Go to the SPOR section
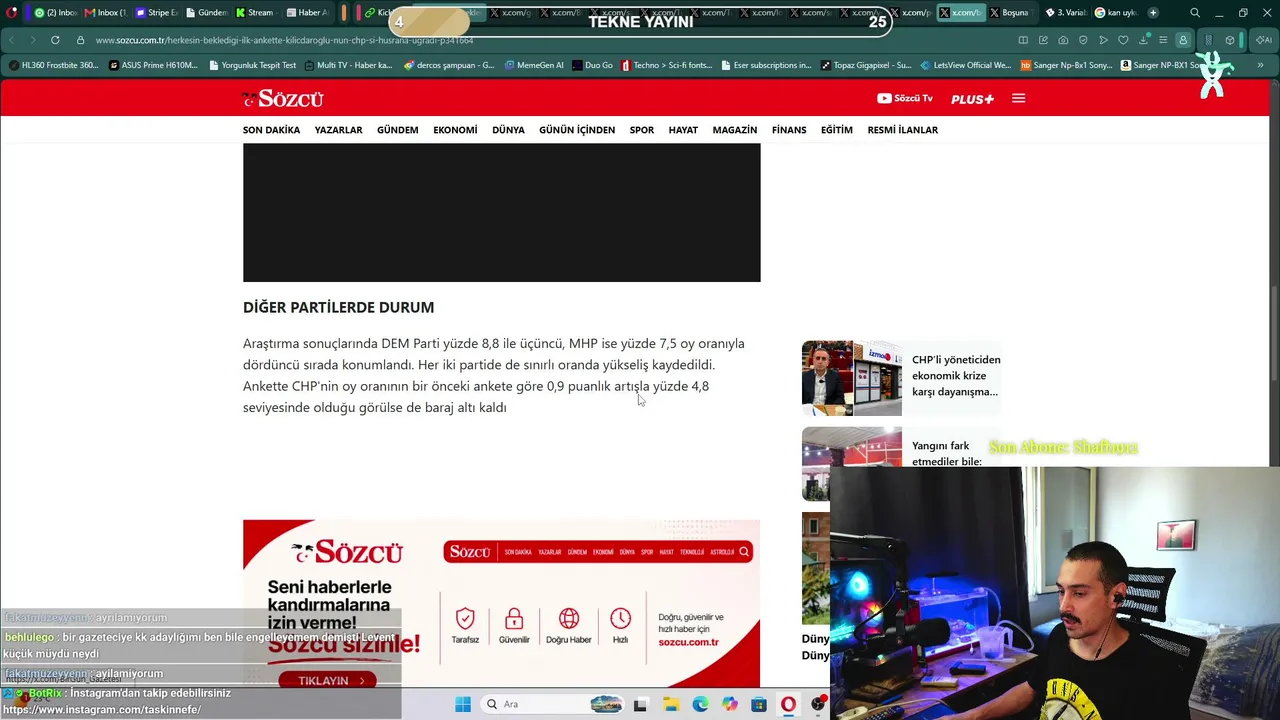 [x=642, y=130]
